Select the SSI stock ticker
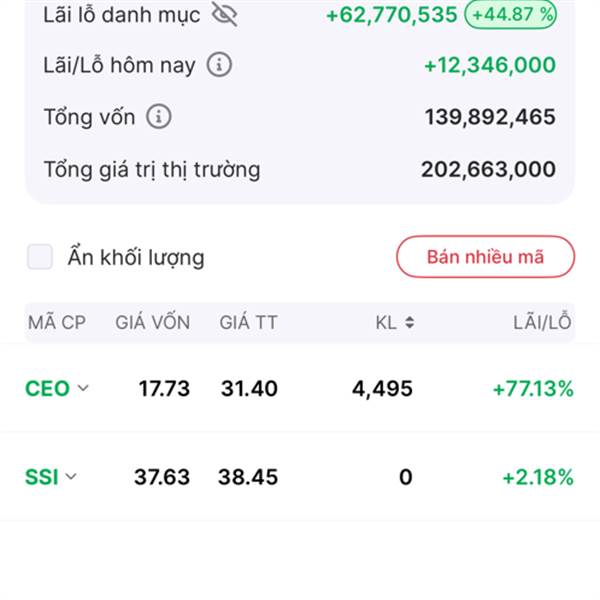 click(41, 477)
